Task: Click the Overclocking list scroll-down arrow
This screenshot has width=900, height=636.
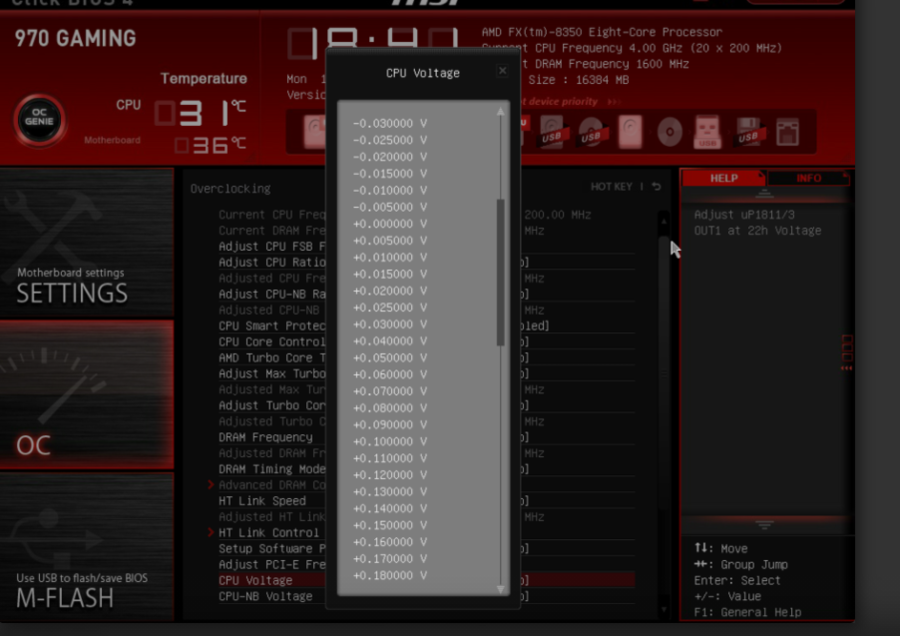Action: [664, 610]
